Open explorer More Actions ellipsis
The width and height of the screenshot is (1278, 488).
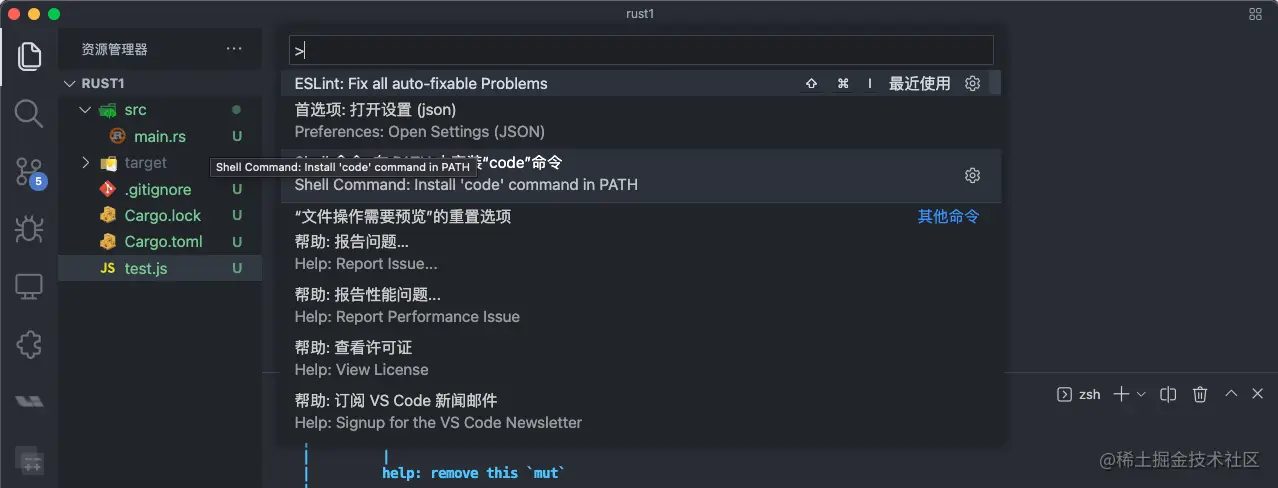(234, 48)
